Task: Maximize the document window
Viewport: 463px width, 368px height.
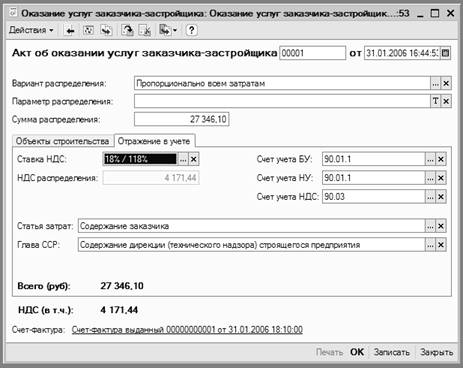Action: (x=435, y=13)
